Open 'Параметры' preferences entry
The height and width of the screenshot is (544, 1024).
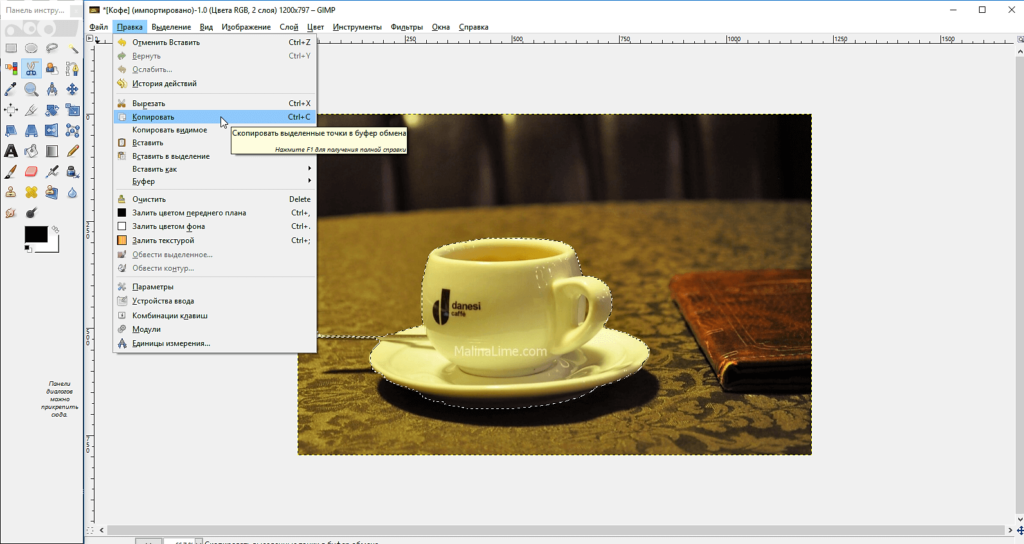[x=153, y=287]
